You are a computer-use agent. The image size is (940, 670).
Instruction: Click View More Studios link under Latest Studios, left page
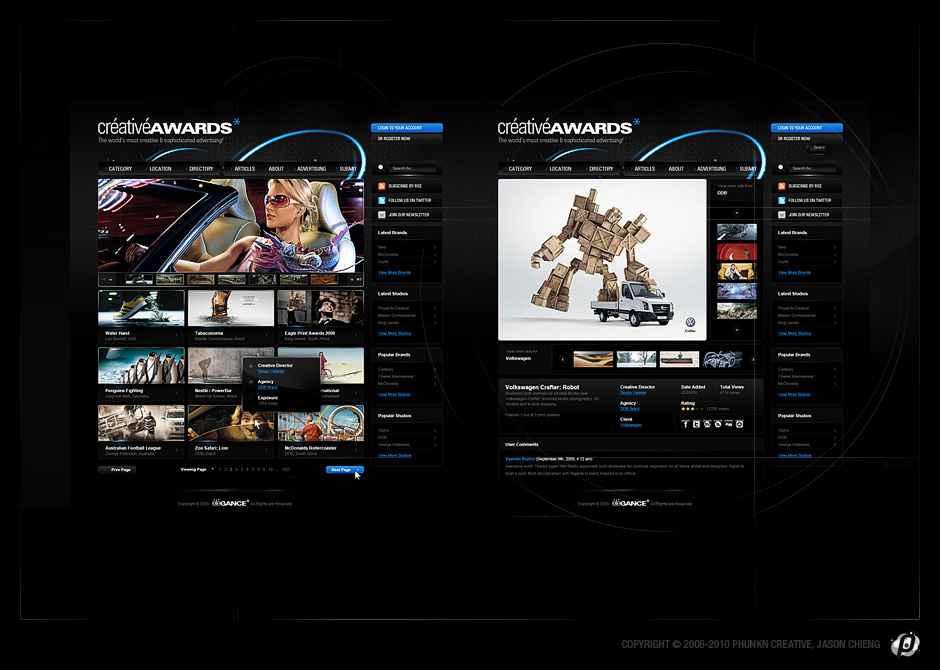(394, 333)
